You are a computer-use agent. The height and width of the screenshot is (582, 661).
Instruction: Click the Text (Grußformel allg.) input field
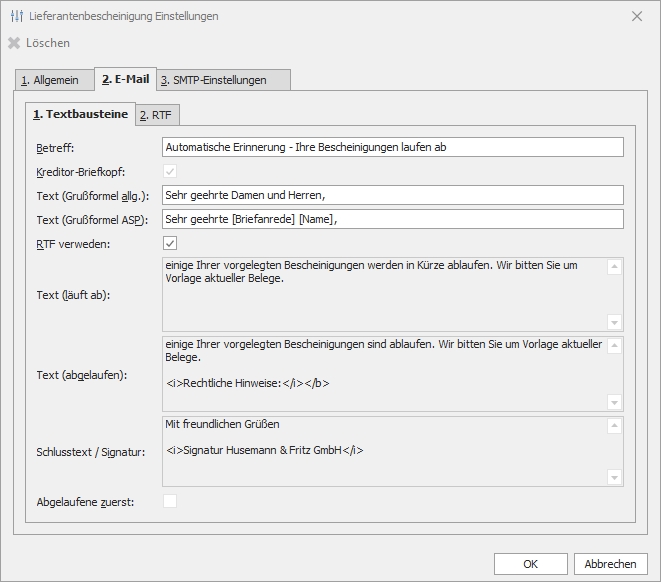click(392, 195)
